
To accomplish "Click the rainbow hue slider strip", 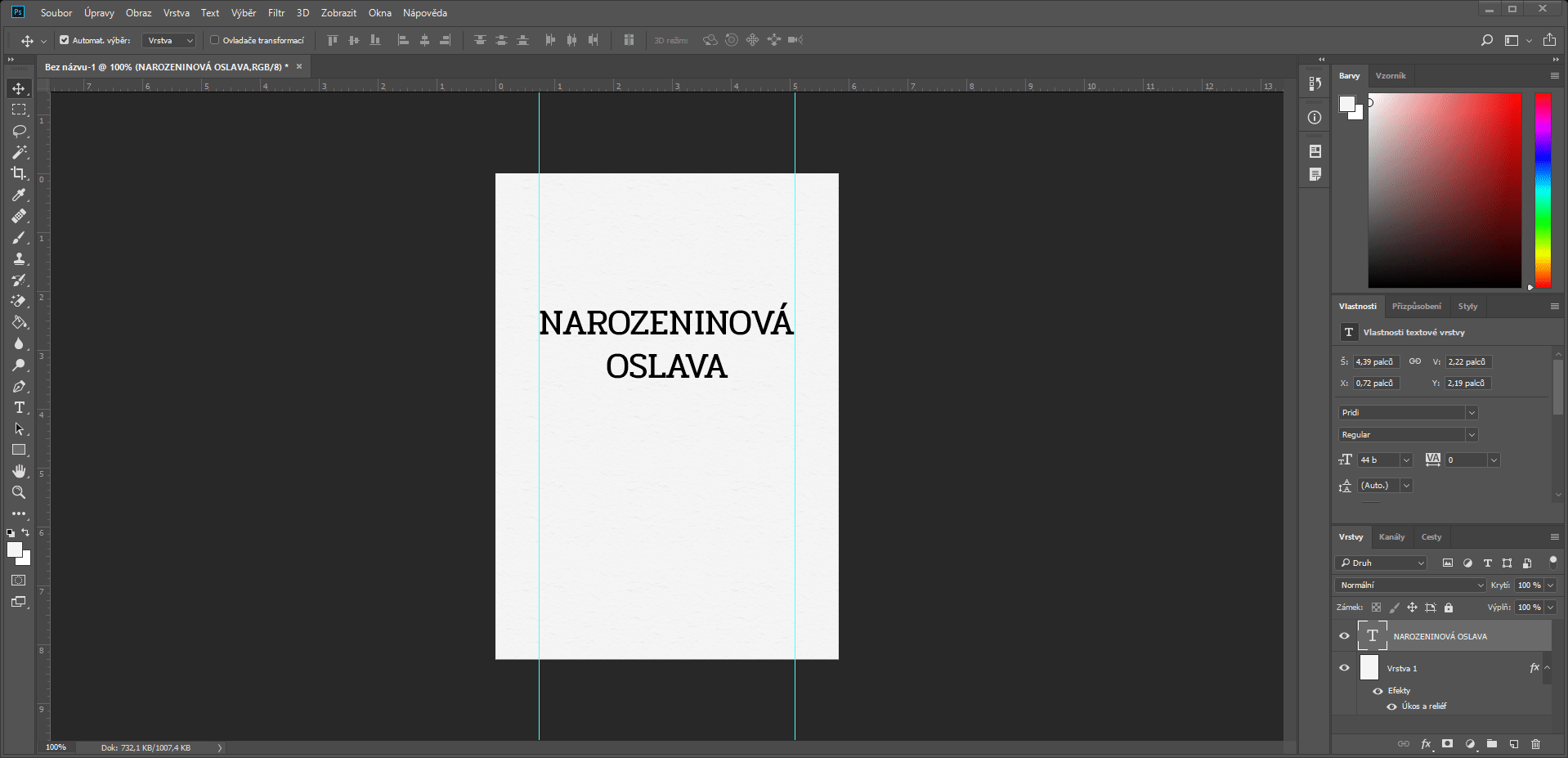I will click(x=1543, y=190).
